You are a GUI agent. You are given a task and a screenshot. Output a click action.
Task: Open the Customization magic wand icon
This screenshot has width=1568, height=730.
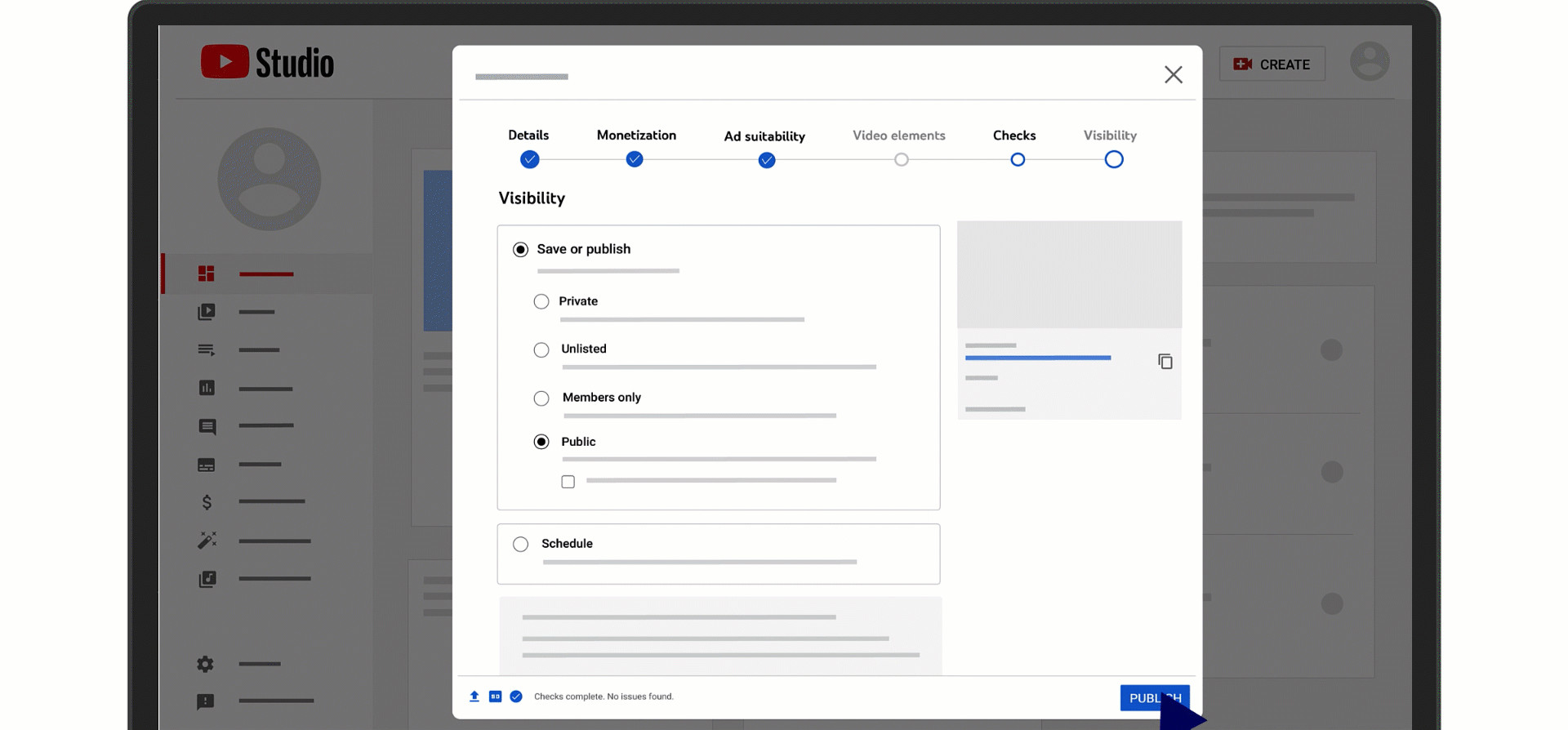pyautogui.click(x=207, y=541)
